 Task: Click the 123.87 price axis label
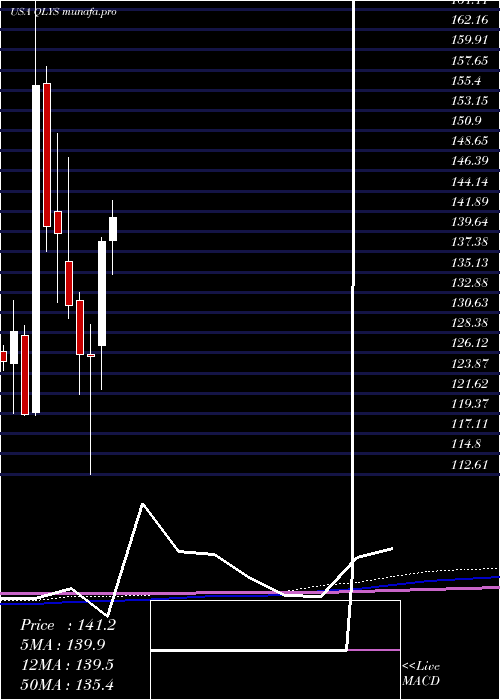(470, 363)
